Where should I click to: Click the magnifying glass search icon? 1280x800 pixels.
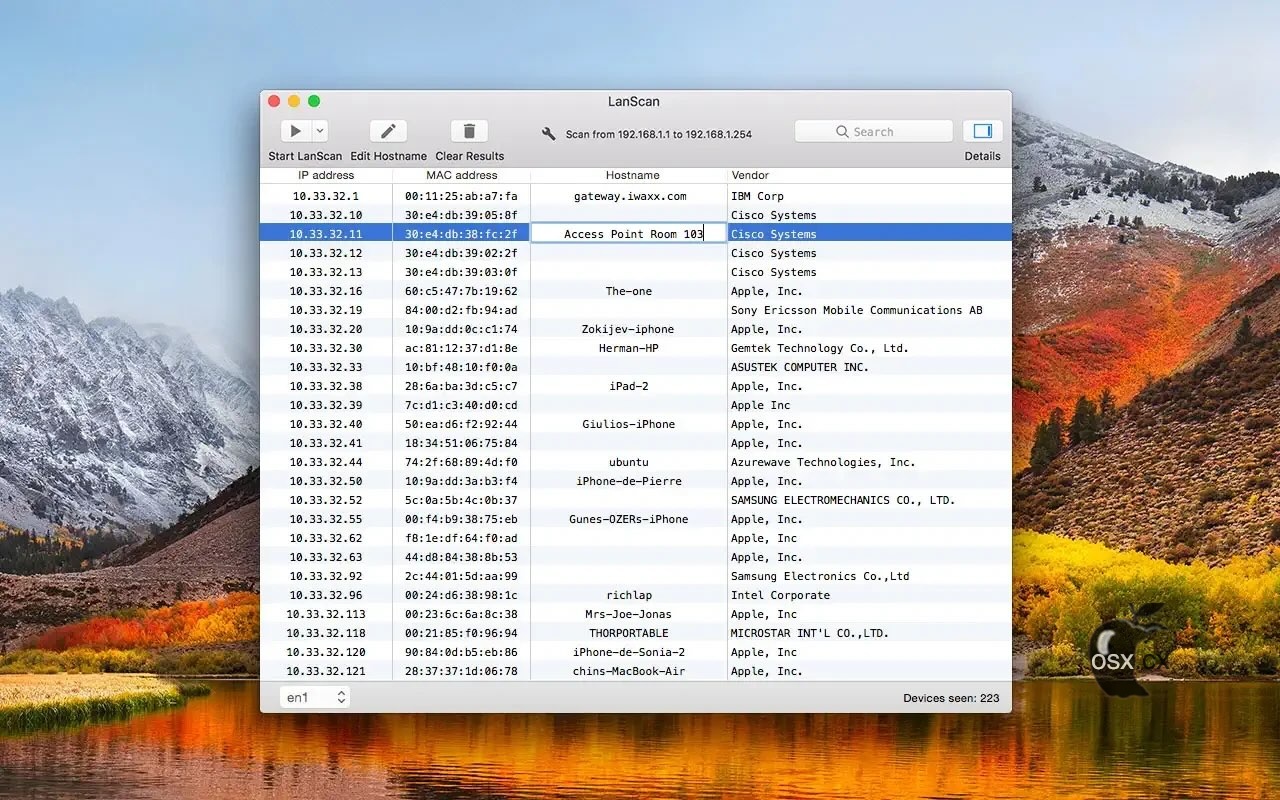842,132
